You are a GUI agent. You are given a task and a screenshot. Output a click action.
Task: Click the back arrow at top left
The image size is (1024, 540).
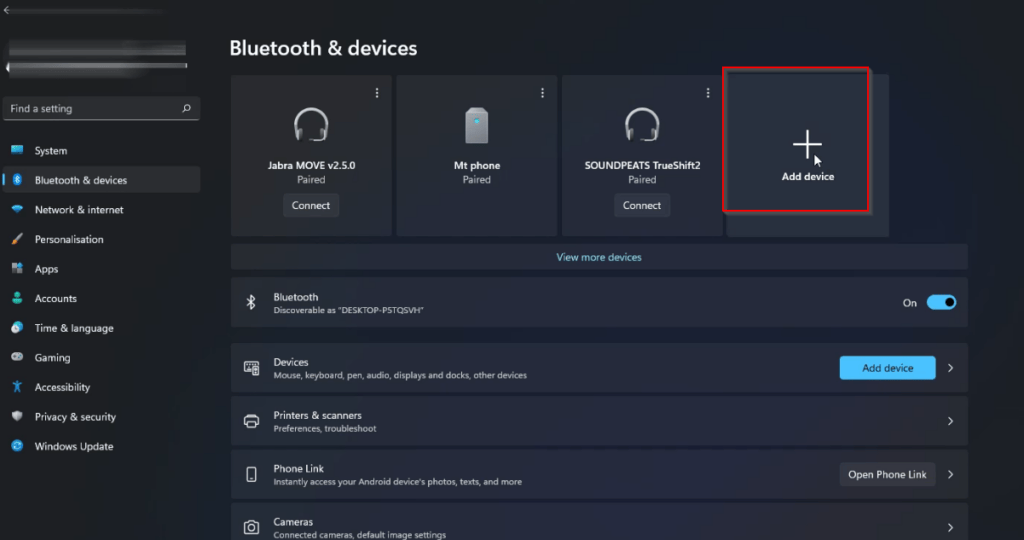pos(7,10)
